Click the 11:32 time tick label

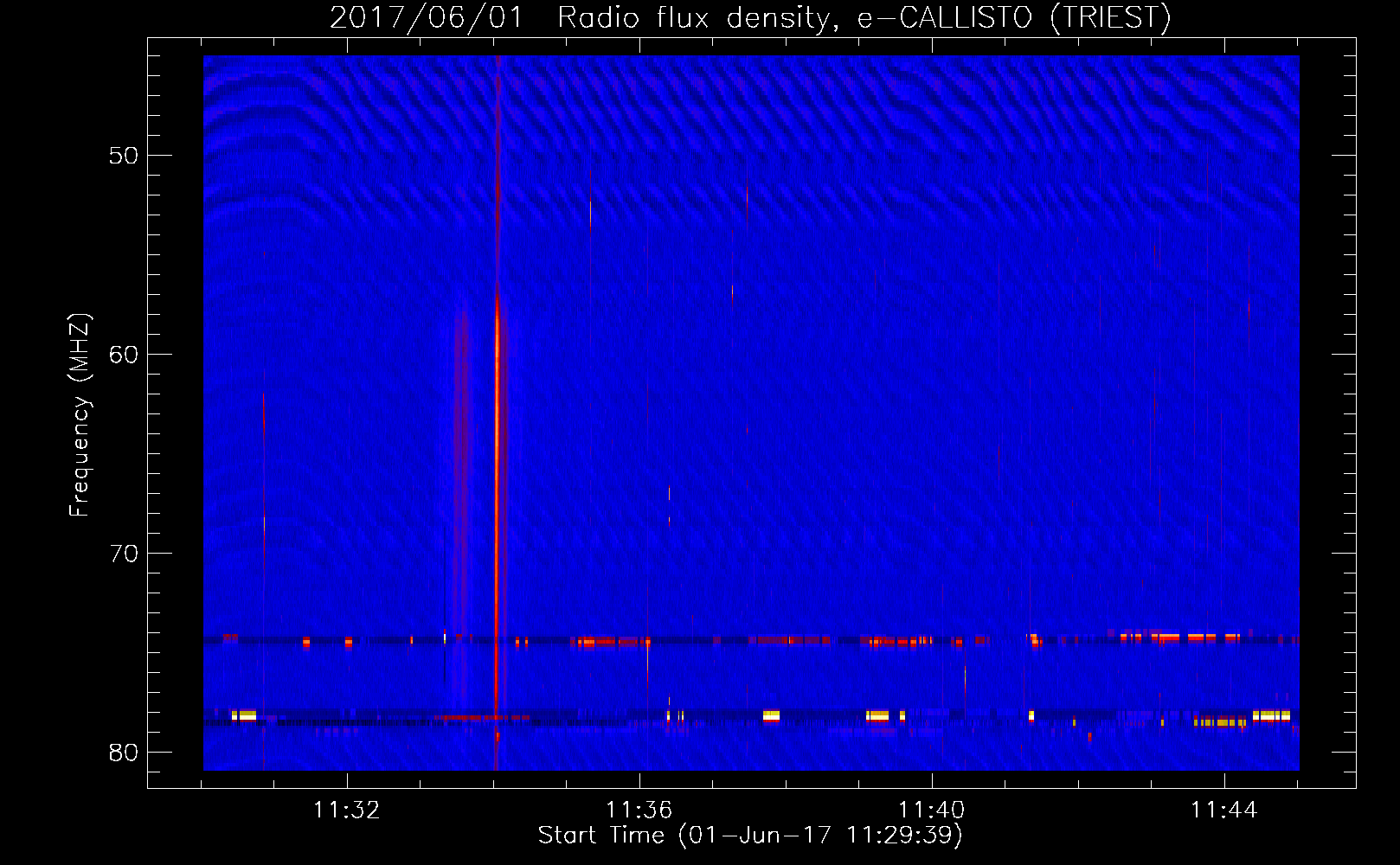click(346, 811)
